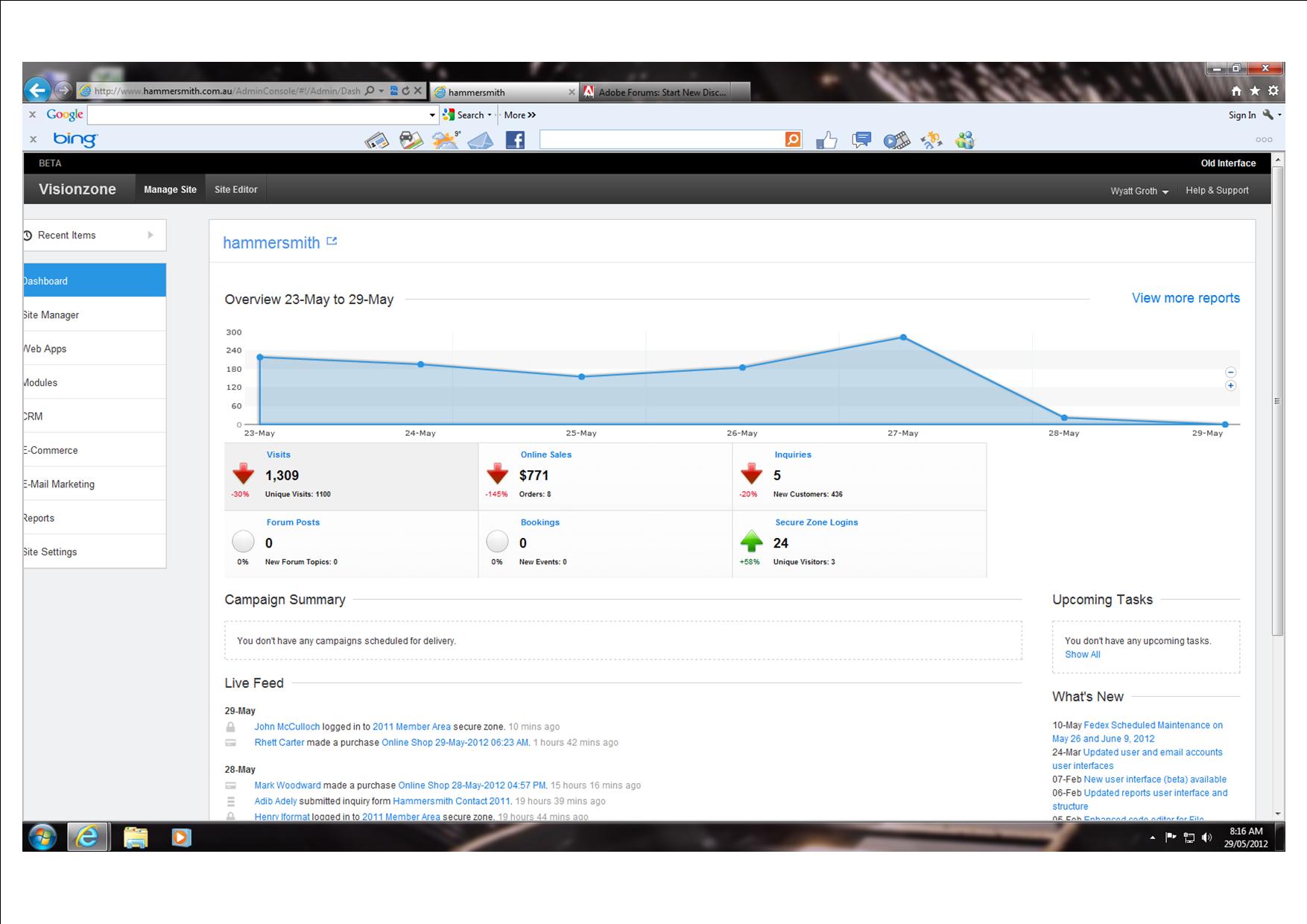Open E-Mail Marketing in the sidebar
Screen dimensions: 1307x924
(95, 484)
